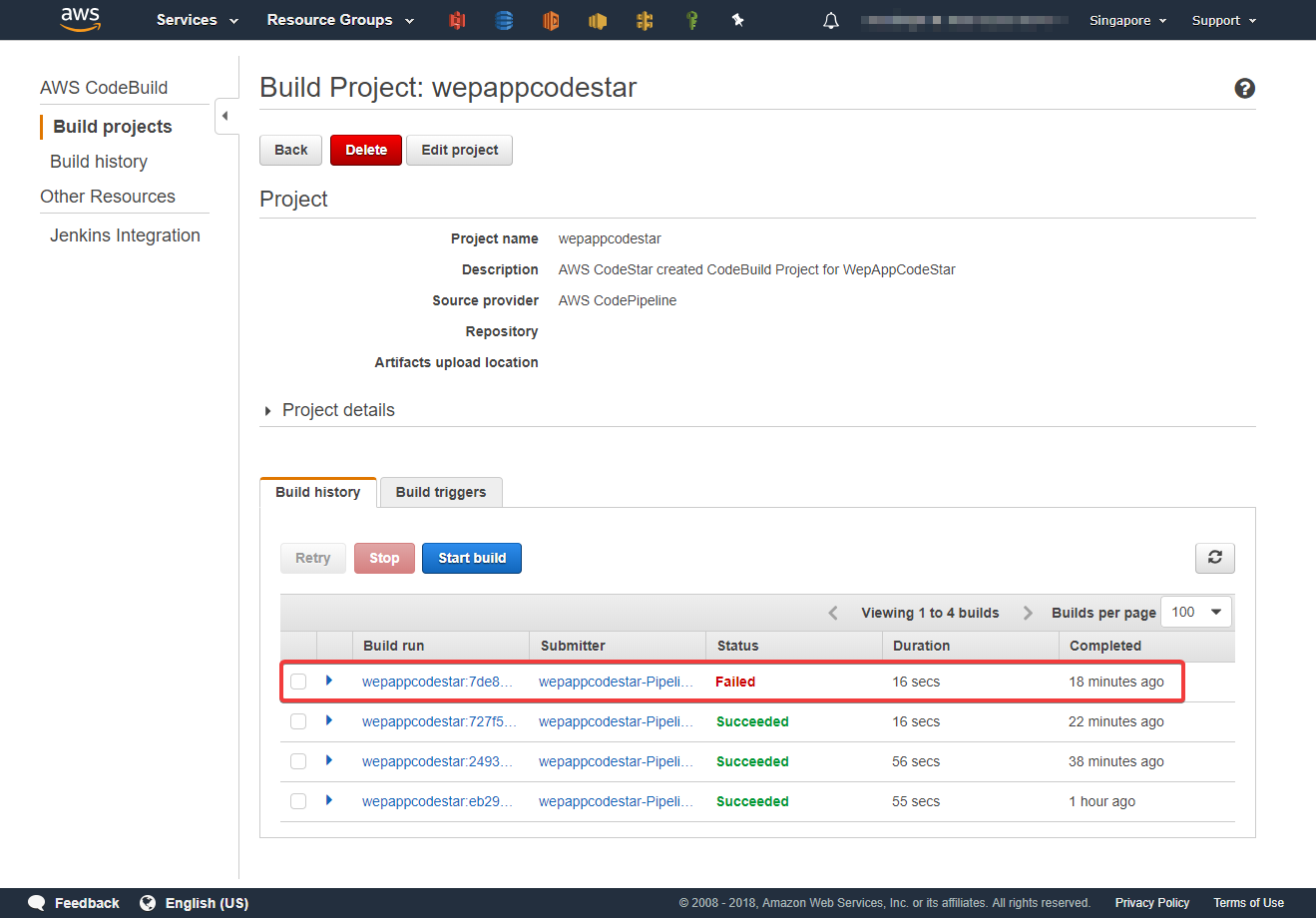Switch to the Build triggers tab
The width and height of the screenshot is (1316, 918).
[441, 492]
